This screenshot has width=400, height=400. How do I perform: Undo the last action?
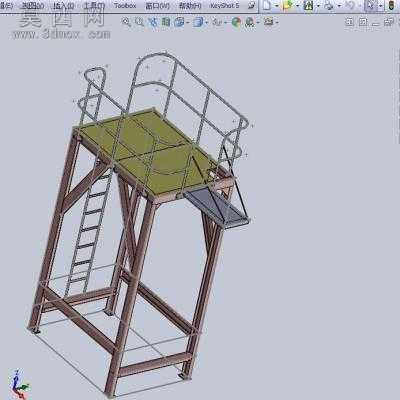[x=350, y=5]
